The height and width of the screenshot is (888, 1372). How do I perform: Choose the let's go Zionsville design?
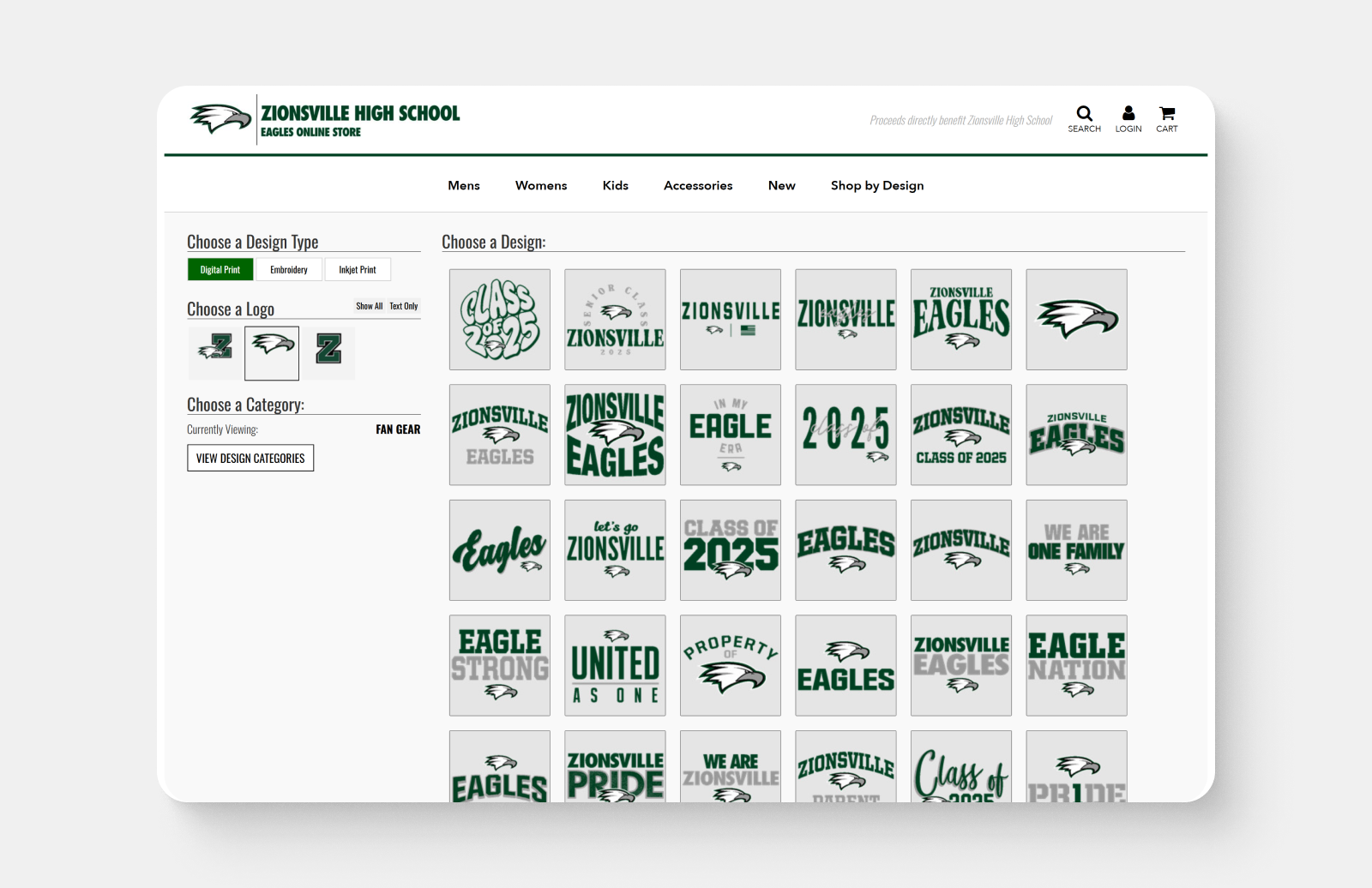pos(615,550)
